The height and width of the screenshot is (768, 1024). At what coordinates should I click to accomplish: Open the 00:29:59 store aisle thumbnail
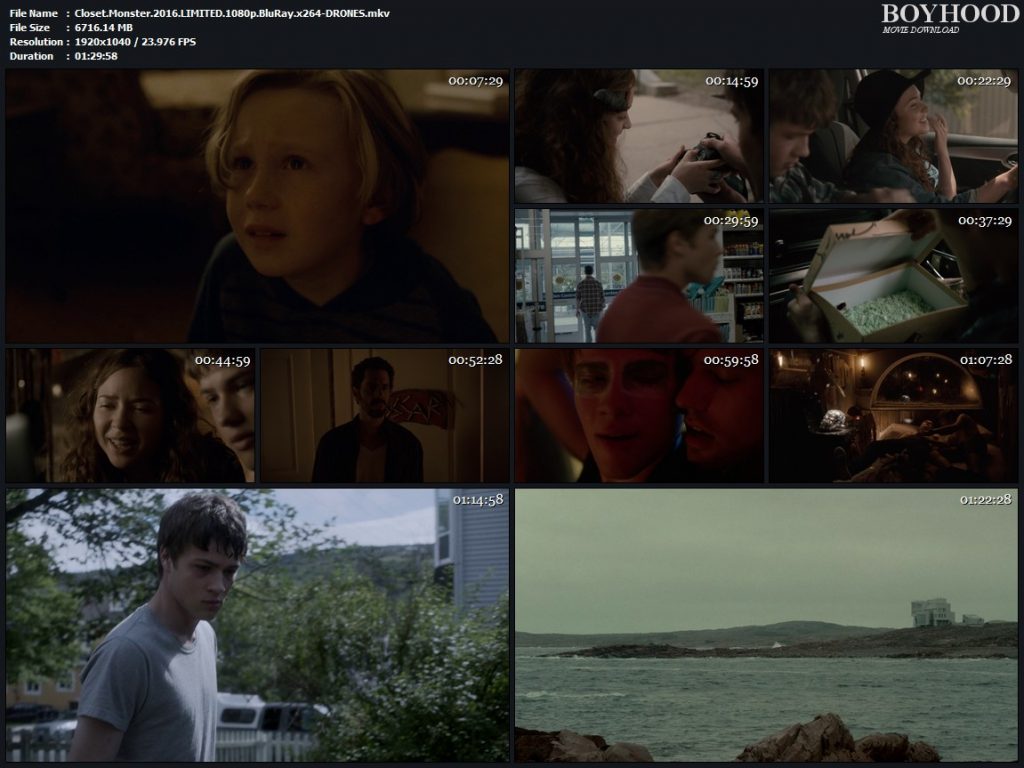(x=638, y=276)
